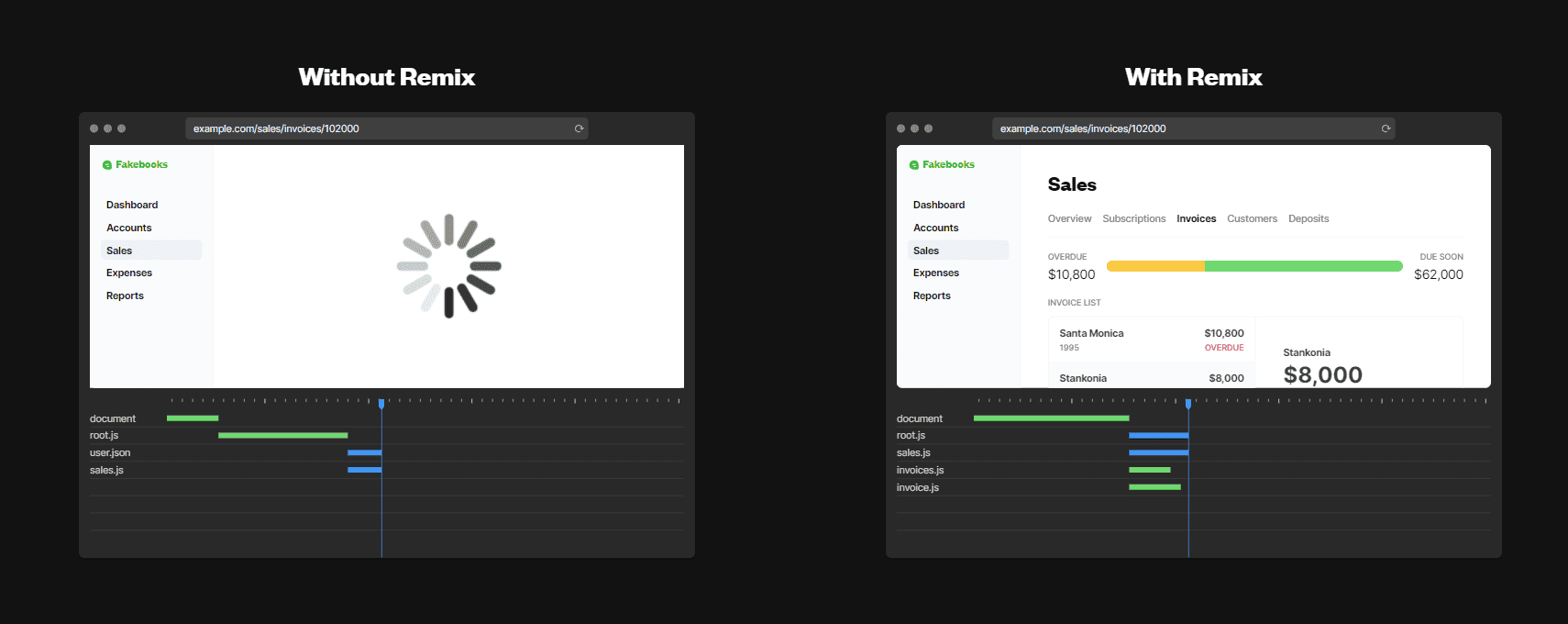Click the timeline playhead in With Remix
This screenshot has height=624, width=1568.
pos(1188,404)
